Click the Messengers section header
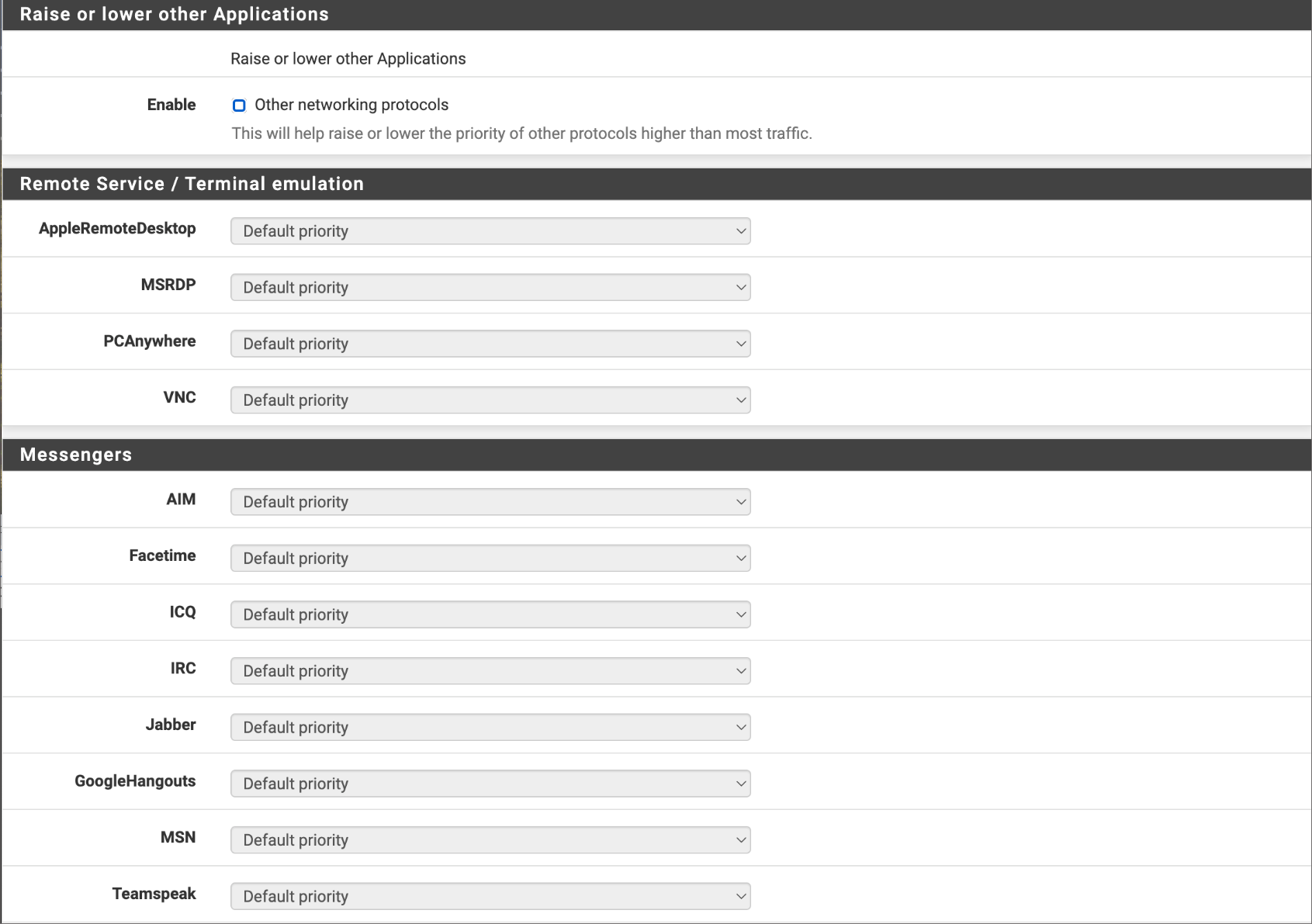Image resolution: width=1312 pixels, height=924 pixels. (x=76, y=455)
